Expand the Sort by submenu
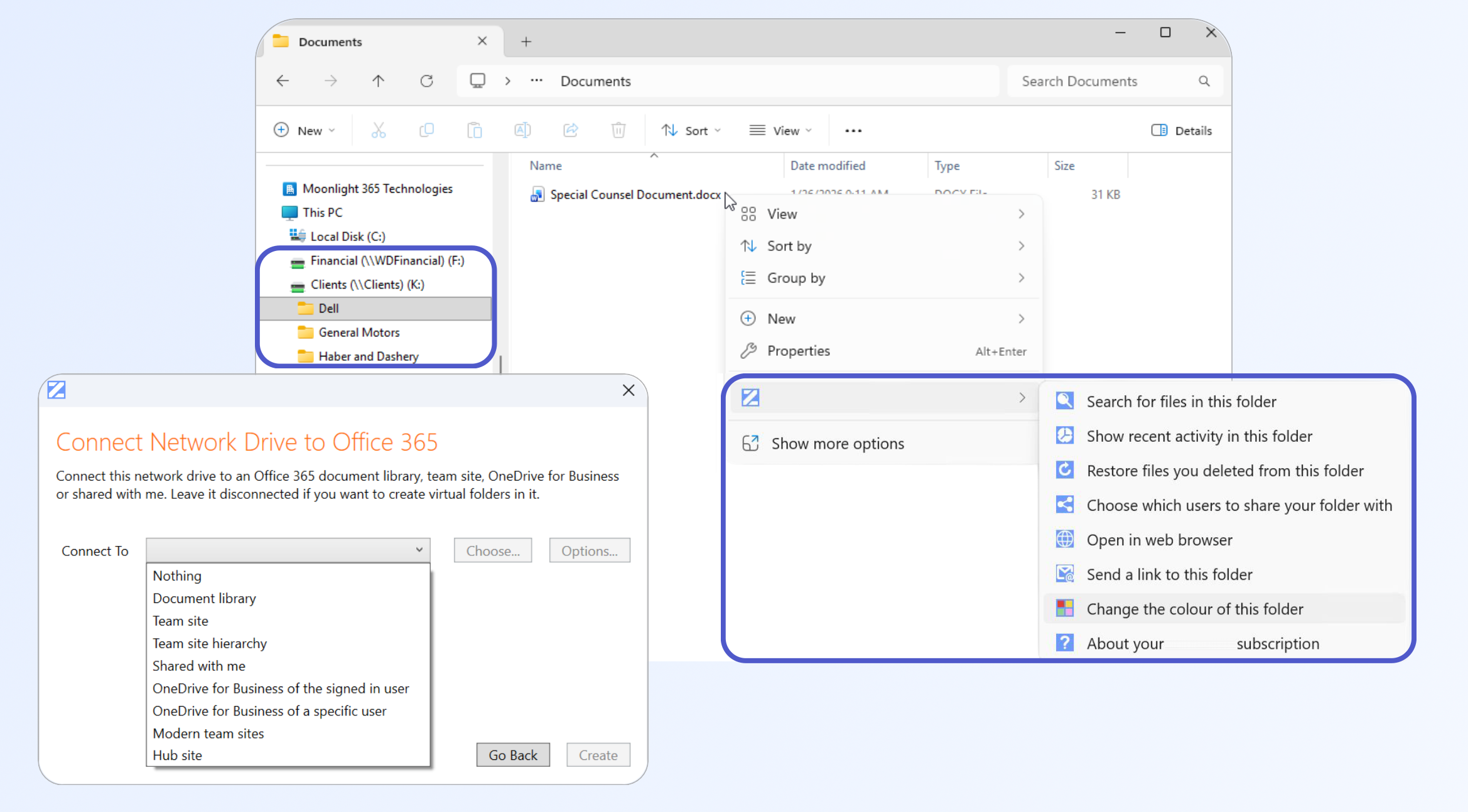1468x812 pixels. tap(884, 246)
